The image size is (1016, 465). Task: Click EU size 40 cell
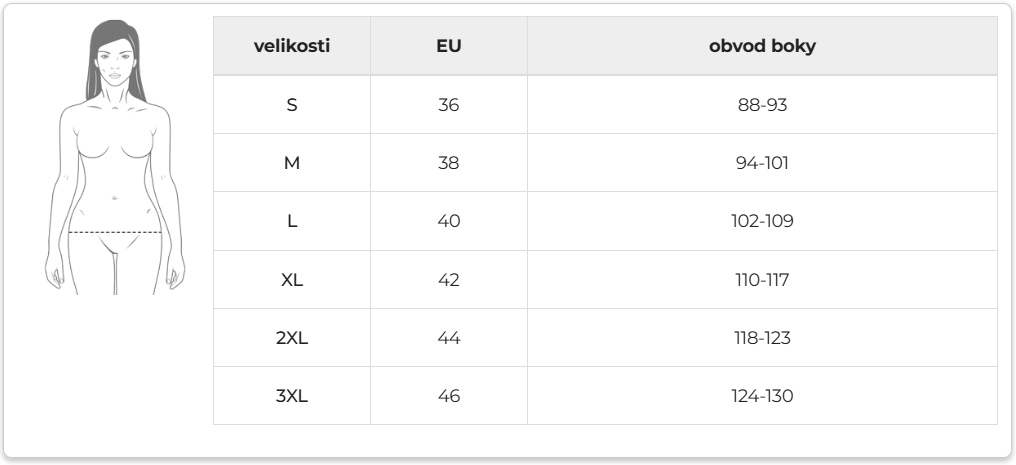pyautogui.click(x=448, y=221)
